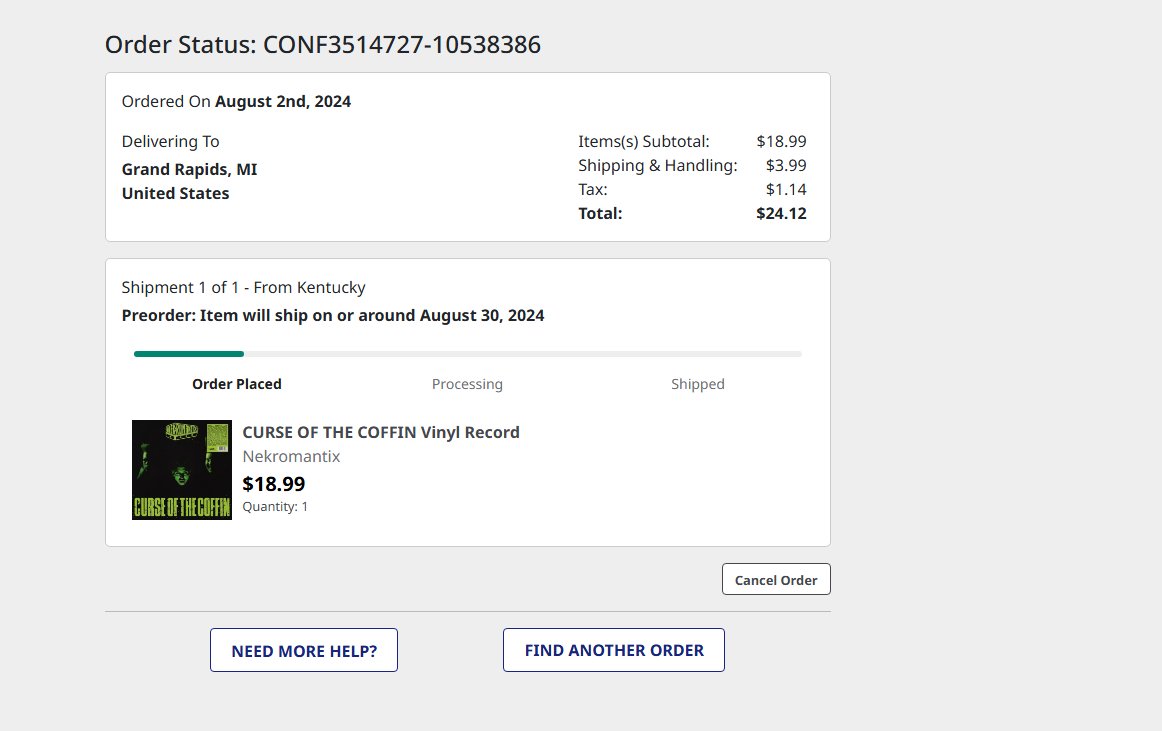Click the Quantity: 1 text
1162x731 pixels.
pos(275,506)
